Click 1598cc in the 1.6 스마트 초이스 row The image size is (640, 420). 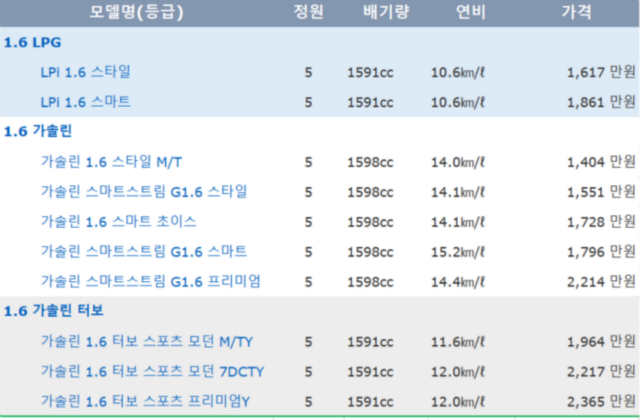(370, 222)
